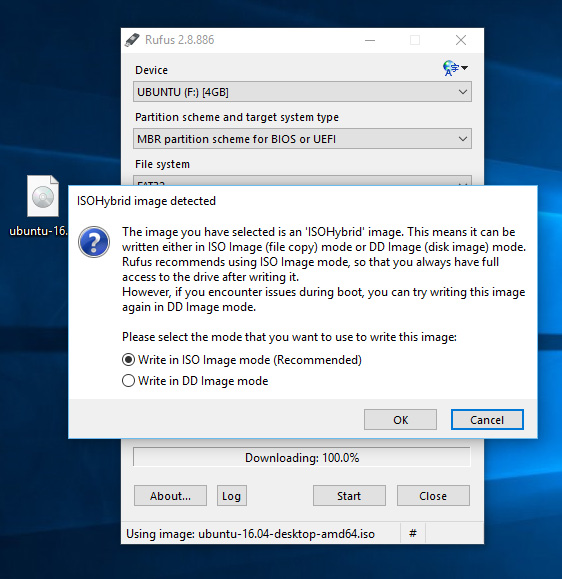
Task: Open the File system dropdown
Action: [302, 181]
